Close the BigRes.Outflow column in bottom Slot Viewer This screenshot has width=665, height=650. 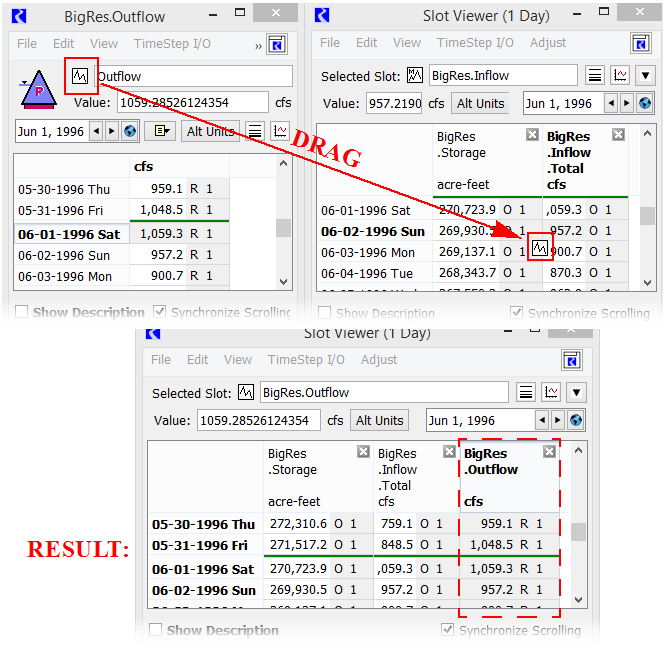point(549,452)
